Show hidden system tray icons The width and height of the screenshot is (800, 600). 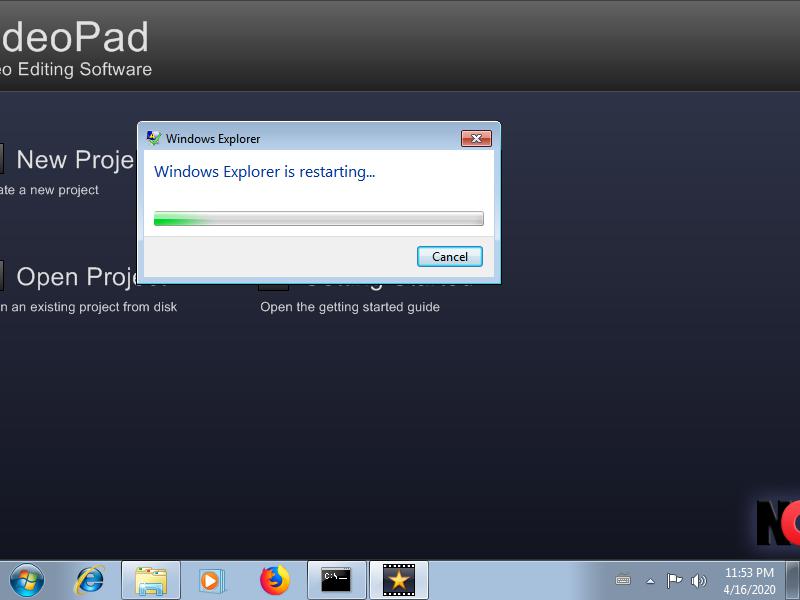(x=650, y=581)
